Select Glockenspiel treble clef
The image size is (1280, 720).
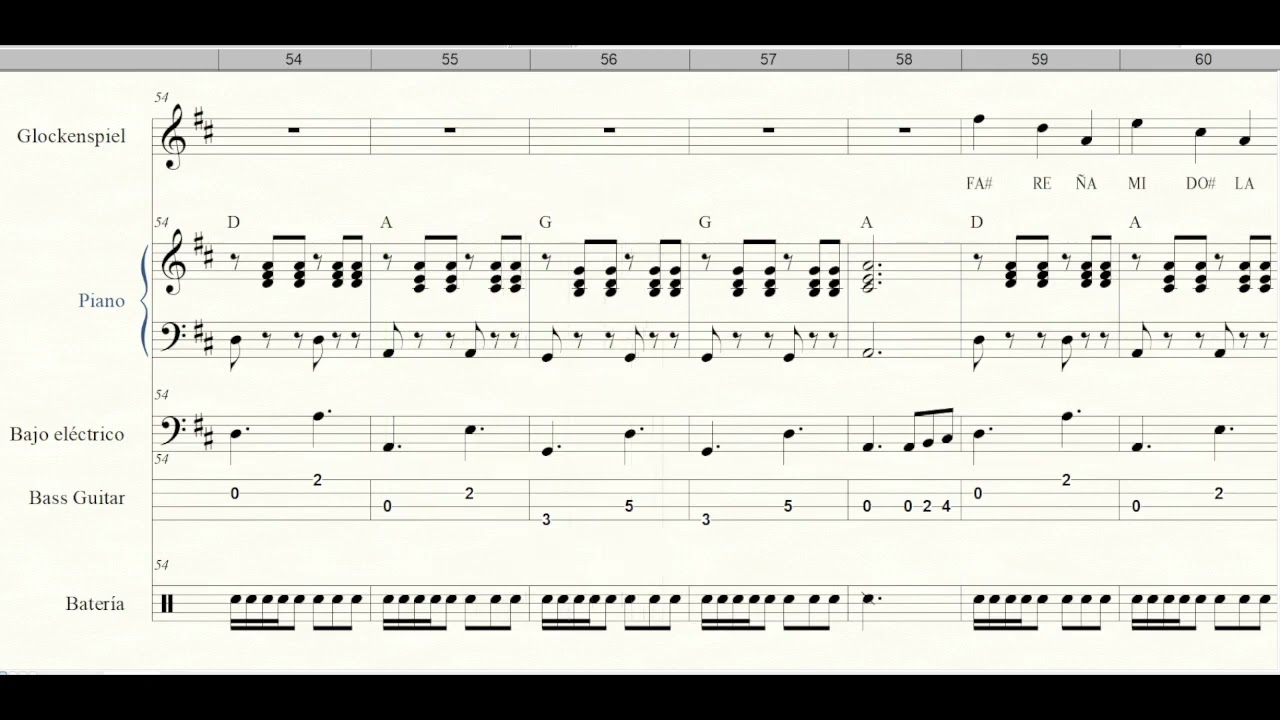(x=176, y=136)
